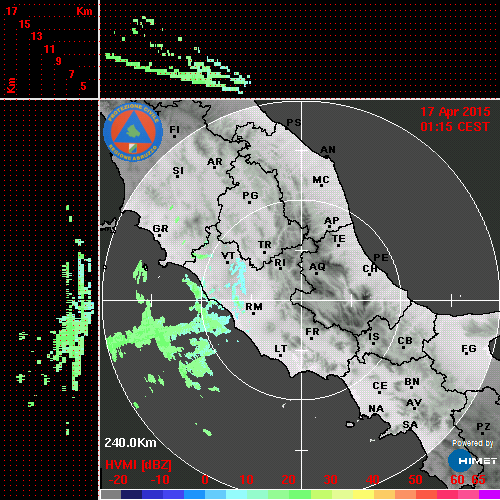Click the 'RM' city label on the map
Screen dimensions: 500x500
click(254, 306)
